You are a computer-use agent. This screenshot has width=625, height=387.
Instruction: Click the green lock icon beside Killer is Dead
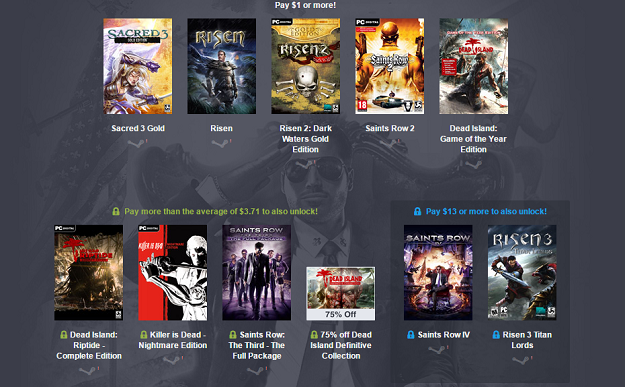[x=144, y=335]
